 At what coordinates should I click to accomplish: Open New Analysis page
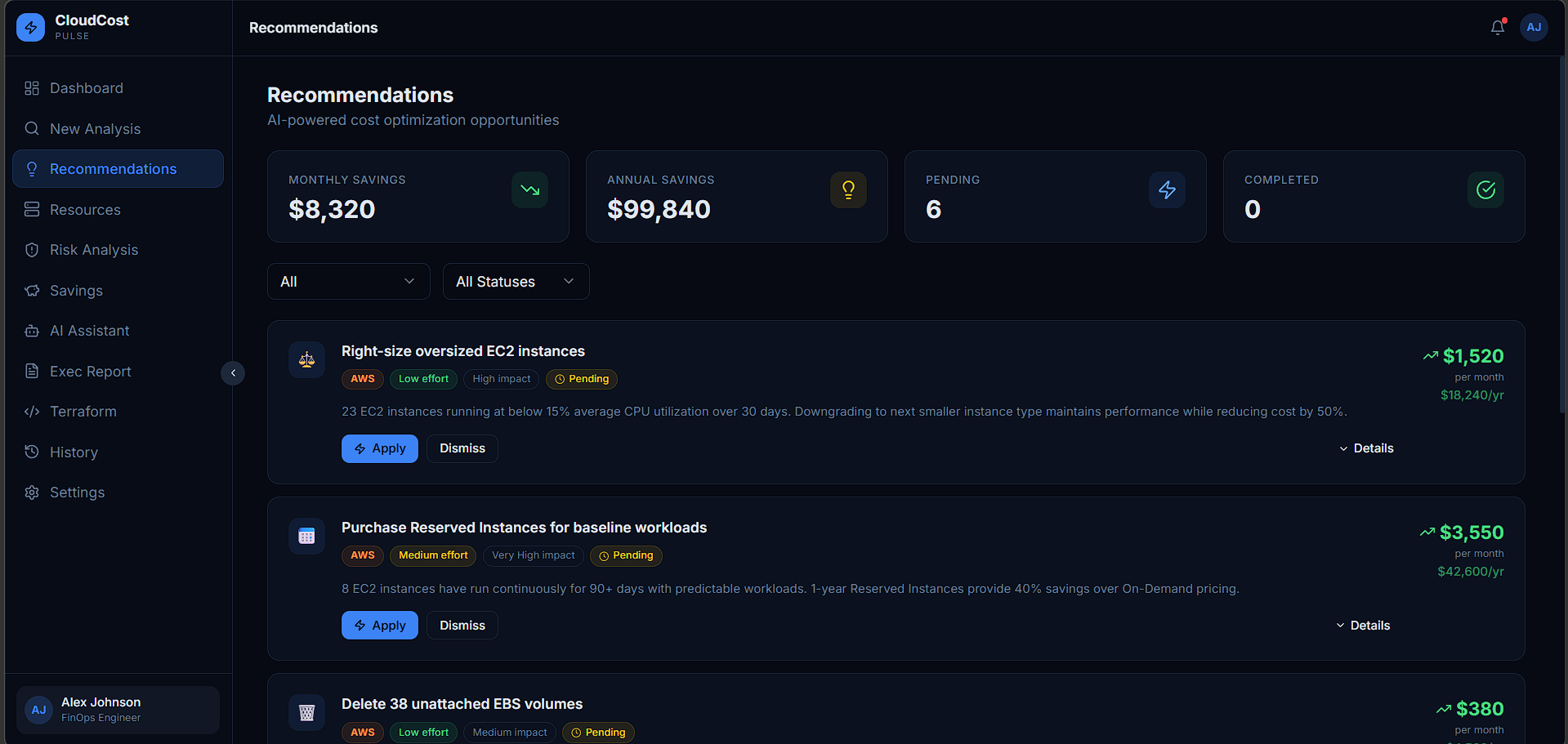[x=118, y=129]
